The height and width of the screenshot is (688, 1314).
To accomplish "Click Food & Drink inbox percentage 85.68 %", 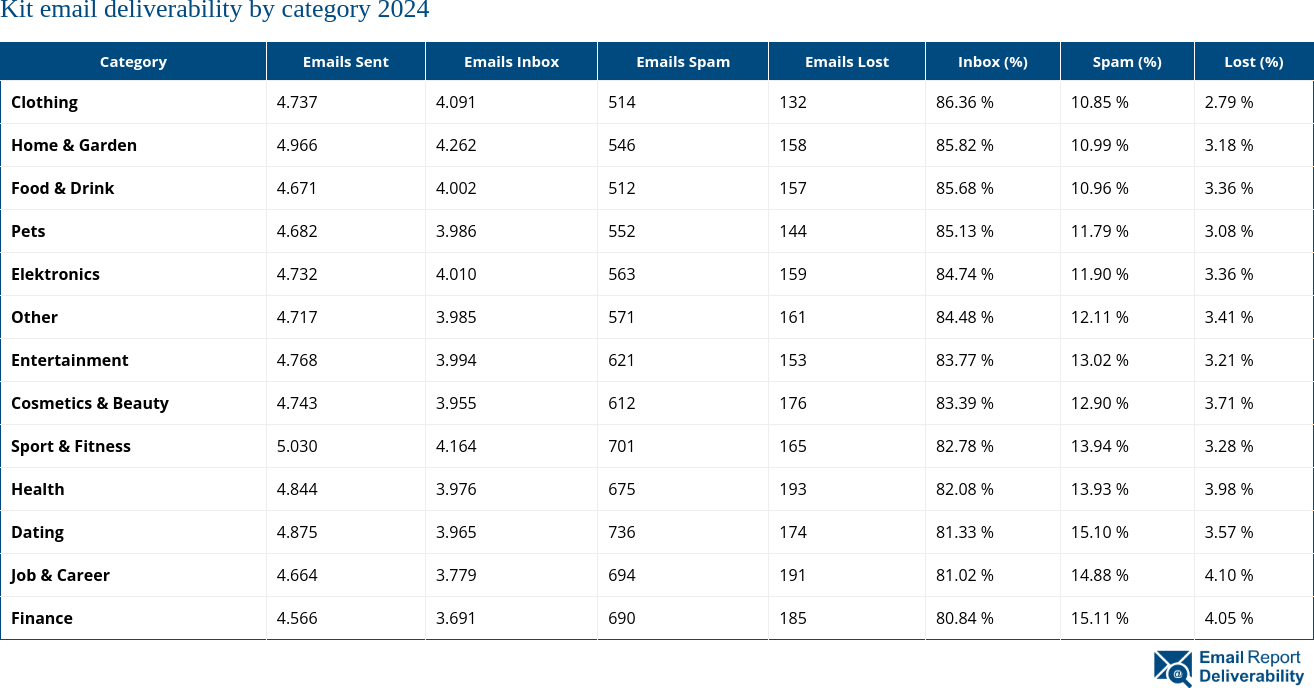I will tap(965, 188).
